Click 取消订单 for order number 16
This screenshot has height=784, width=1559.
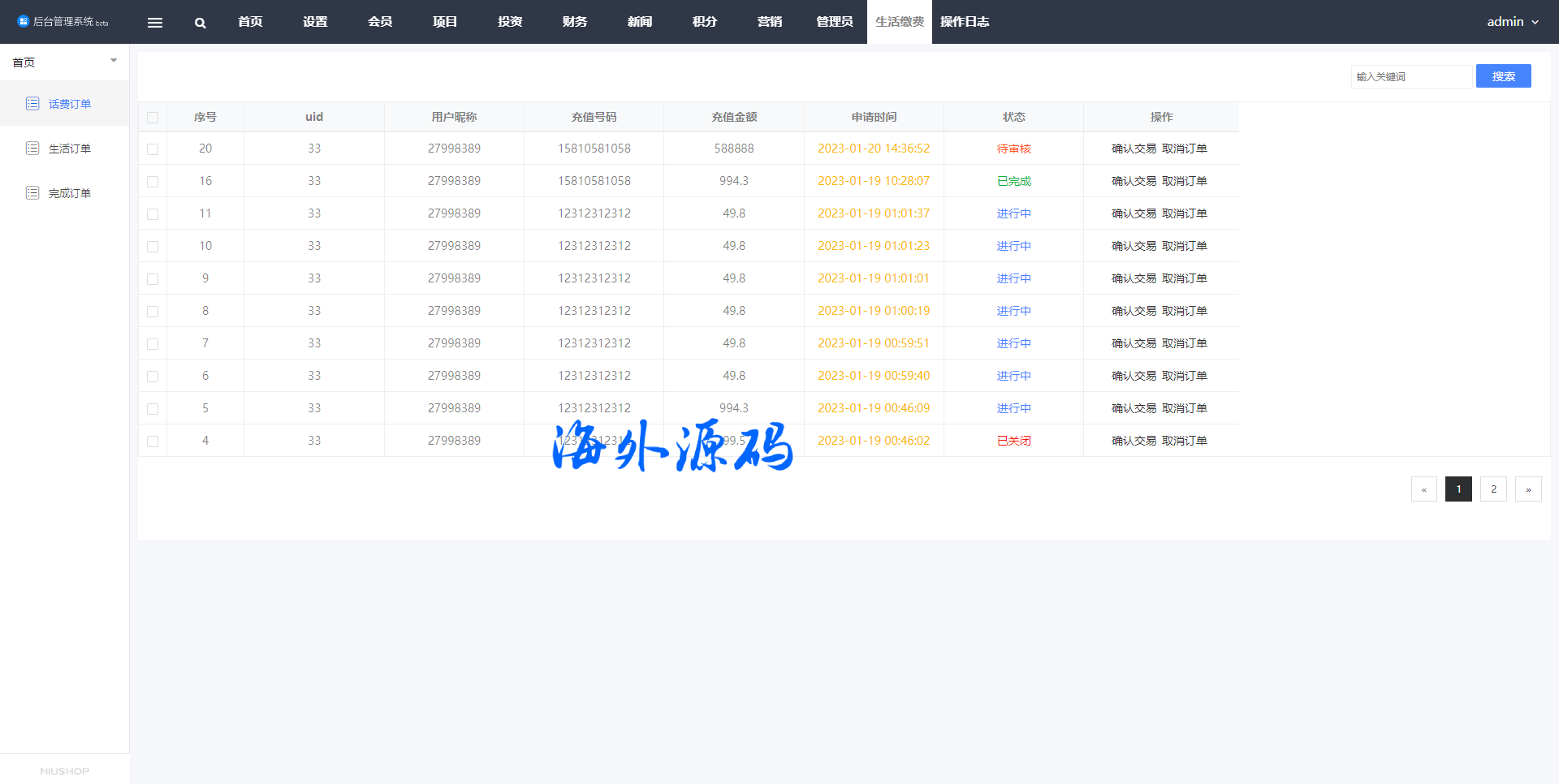(1184, 181)
